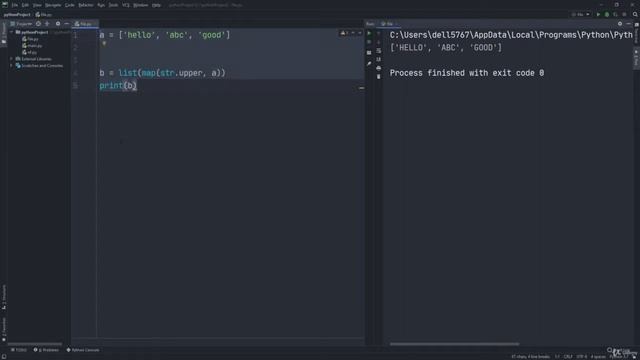This screenshot has width=640, height=360.
Task: Click the restore-layout icon in the Run panel toolbar
Action: tap(369, 53)
